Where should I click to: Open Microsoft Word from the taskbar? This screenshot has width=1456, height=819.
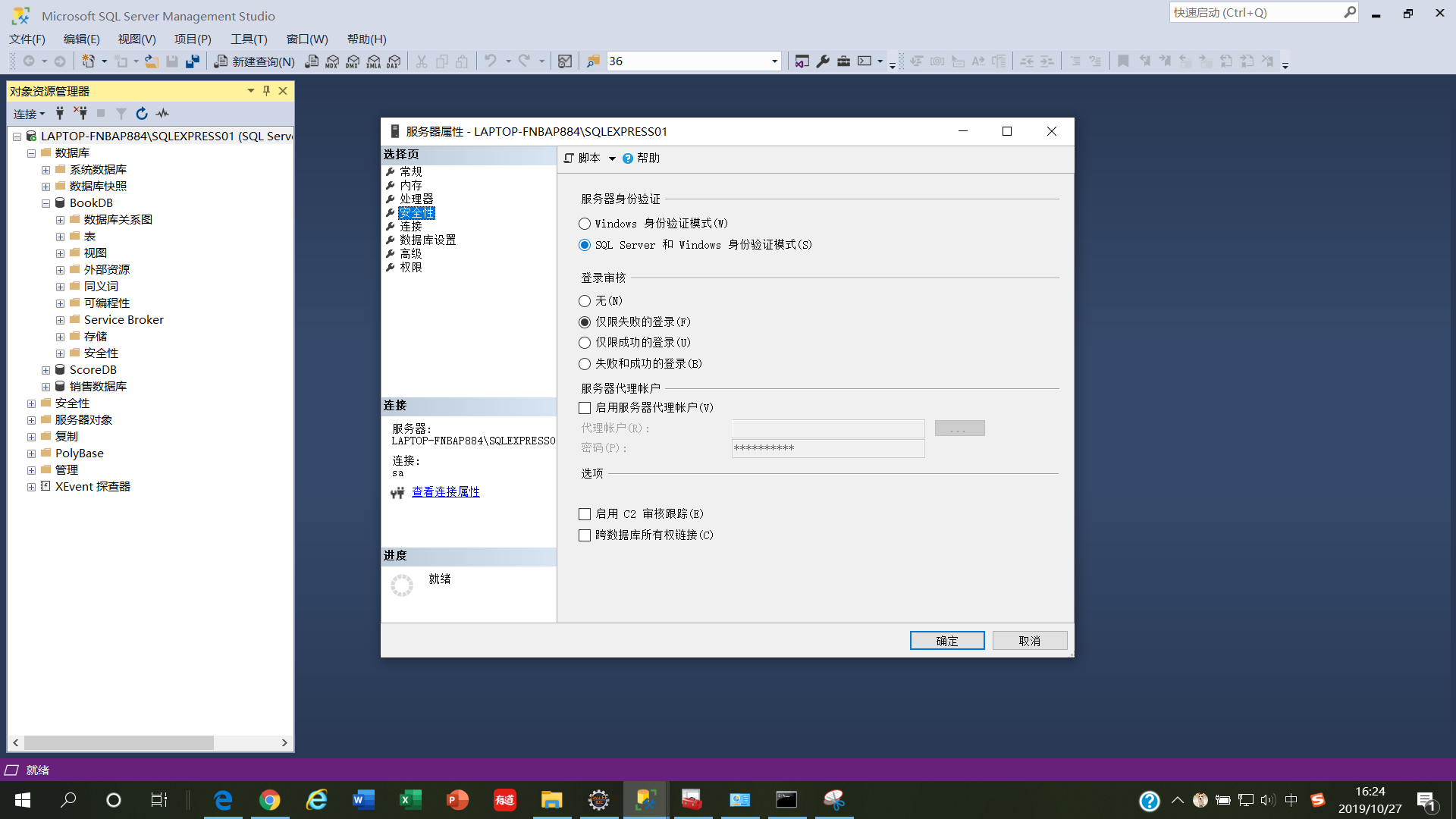click(x=363, y=800)
